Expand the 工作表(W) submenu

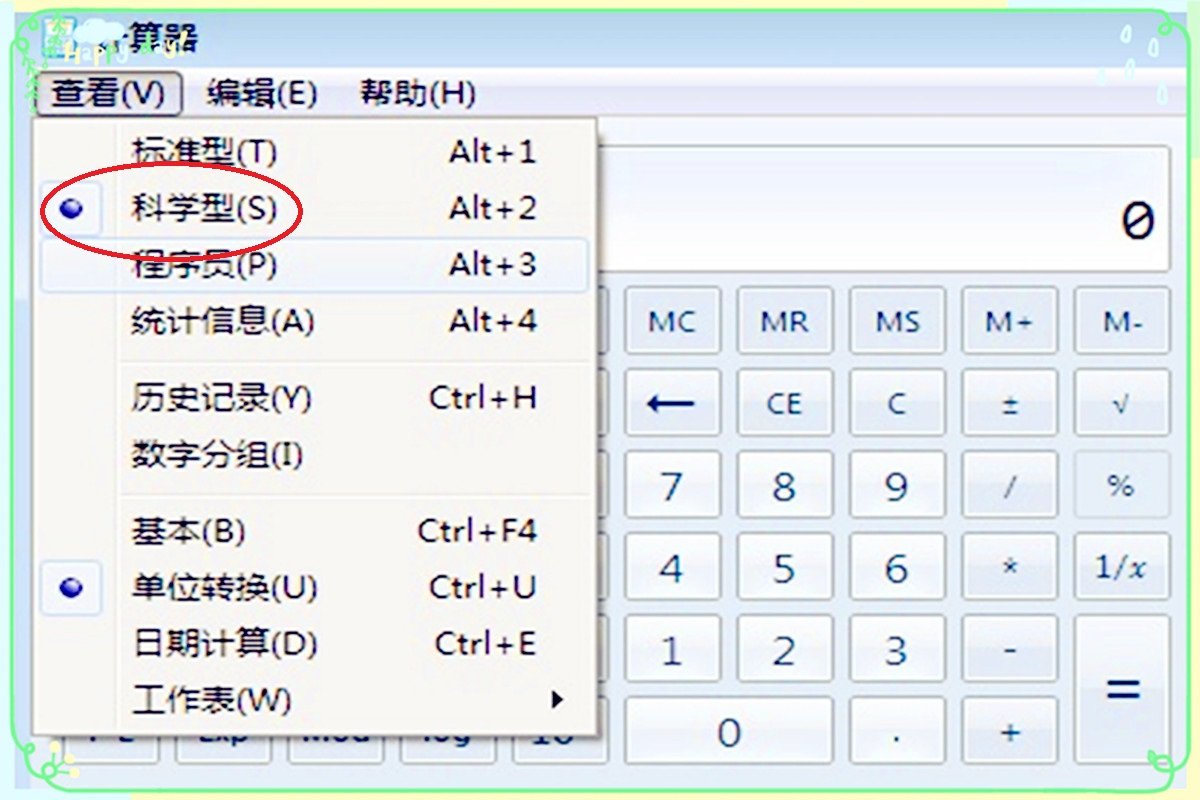tap(200, 702)
